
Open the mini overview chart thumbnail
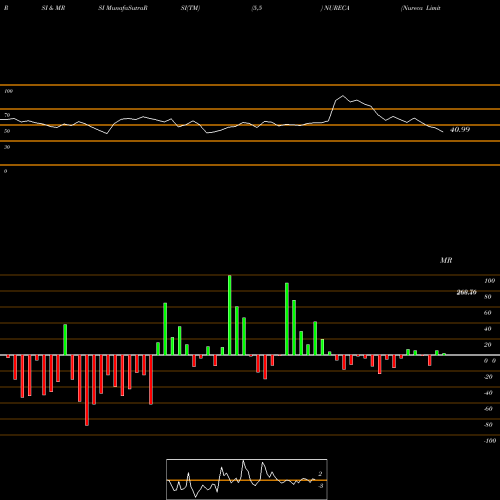click(247, 479)
